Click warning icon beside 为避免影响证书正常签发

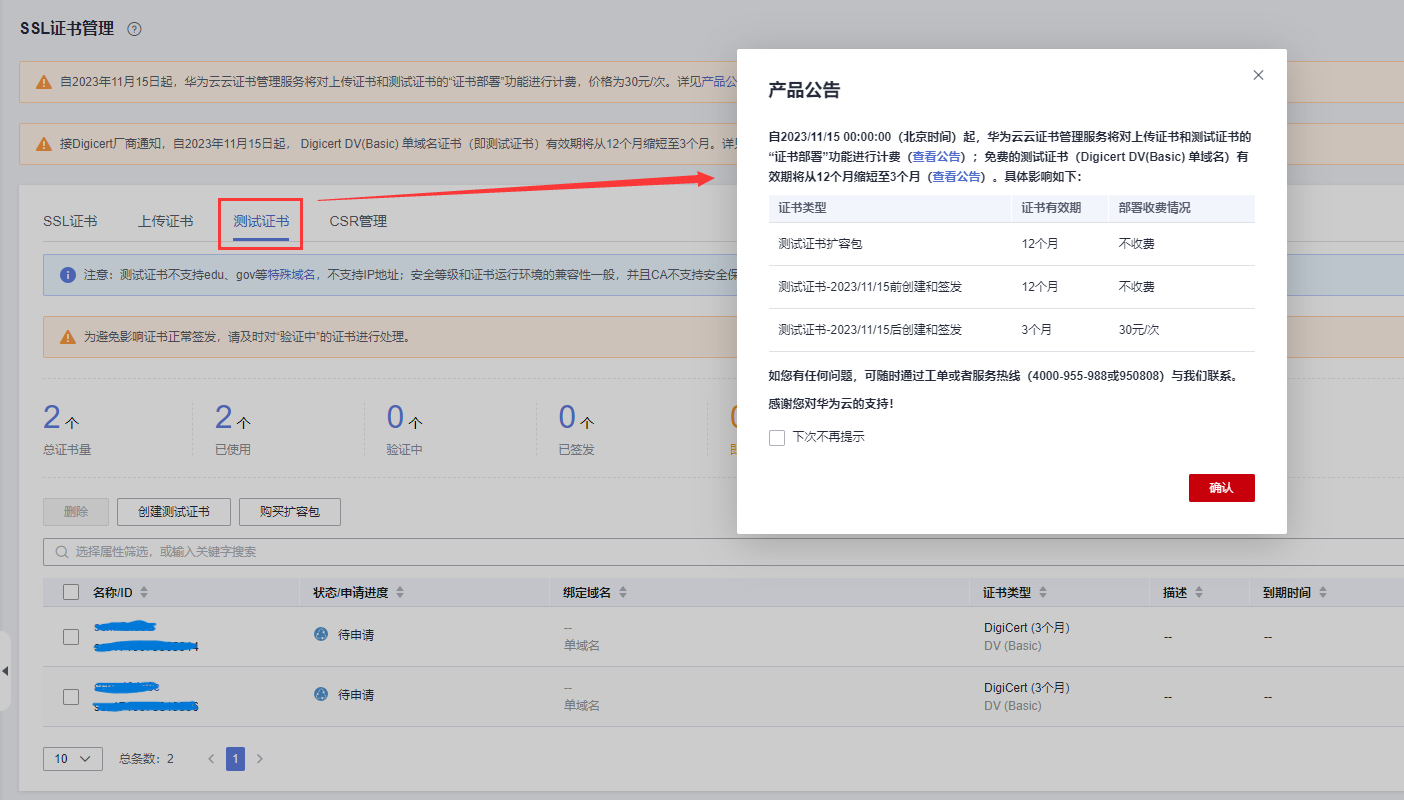coord(68,337)
